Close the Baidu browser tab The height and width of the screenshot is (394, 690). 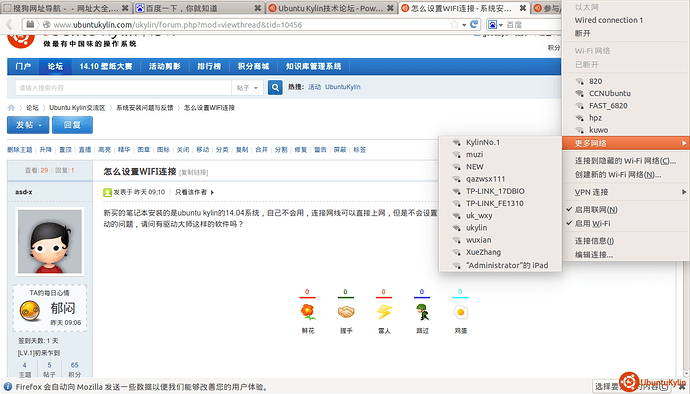click(257, 8)
